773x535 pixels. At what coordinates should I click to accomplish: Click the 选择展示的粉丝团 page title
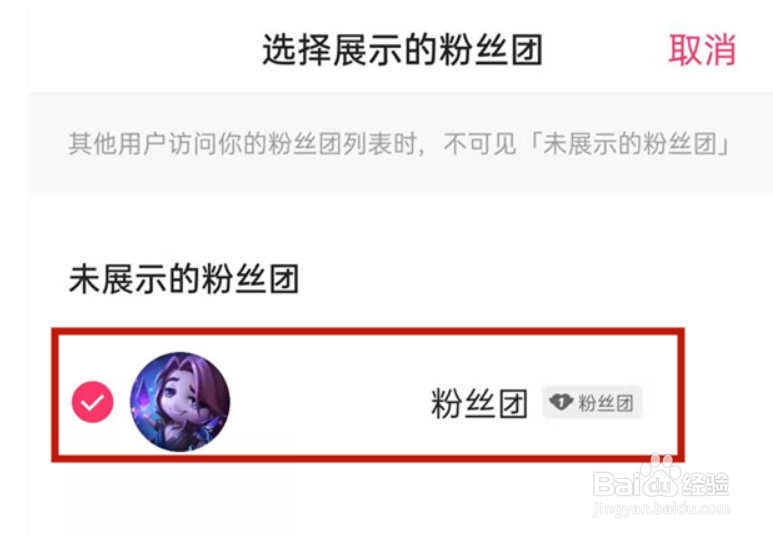[403, 50]
